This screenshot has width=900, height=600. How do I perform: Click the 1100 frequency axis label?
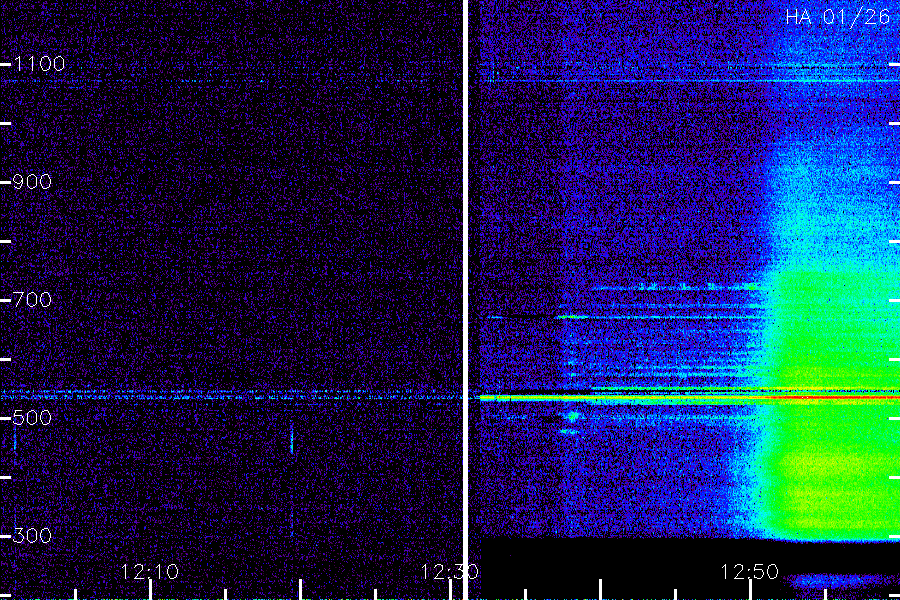[x=40, y=64]
